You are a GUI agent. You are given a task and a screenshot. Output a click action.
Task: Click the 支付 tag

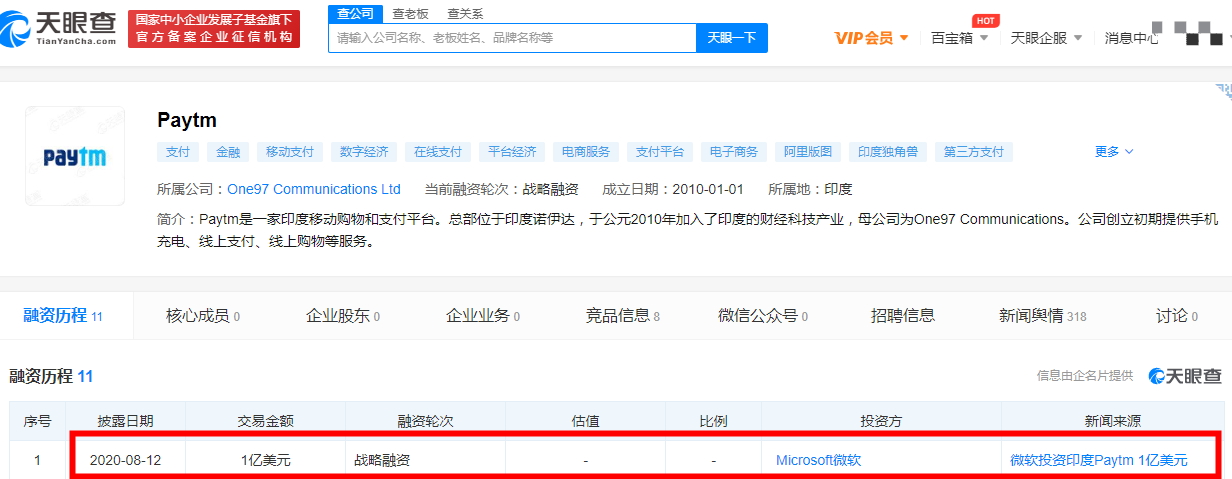coord(178,152)
